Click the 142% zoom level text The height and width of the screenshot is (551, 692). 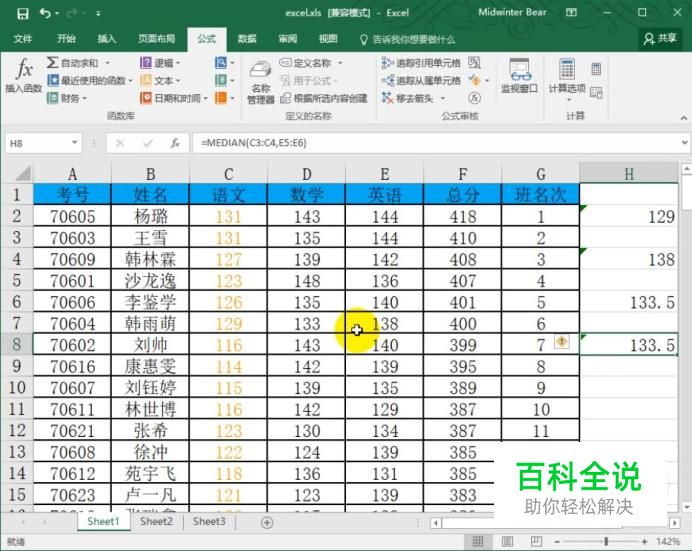[668, 541]
